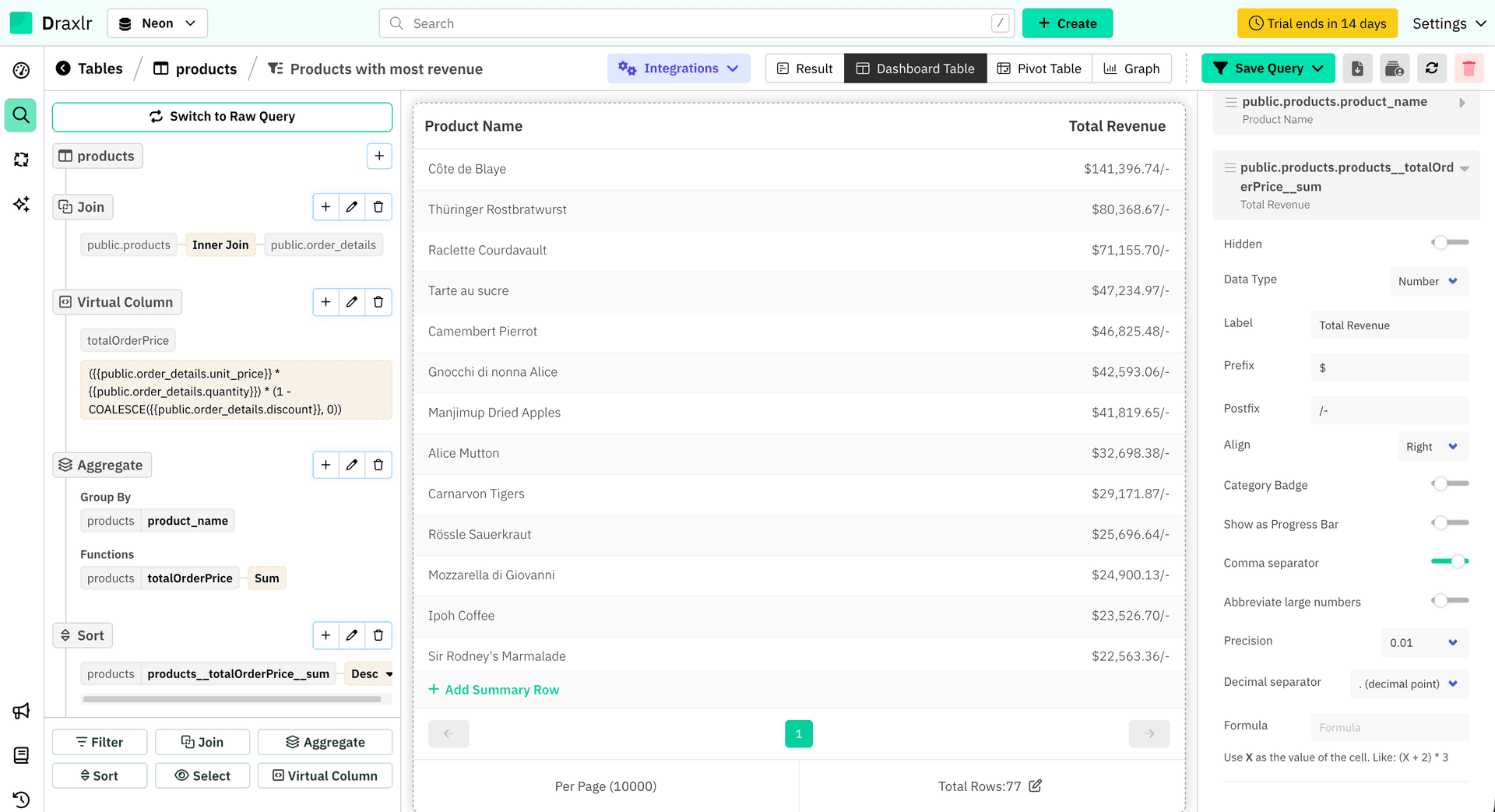Open the Decimal separator dropdown
This screenshot has width=1495, height=812.
click(1409, 684)
